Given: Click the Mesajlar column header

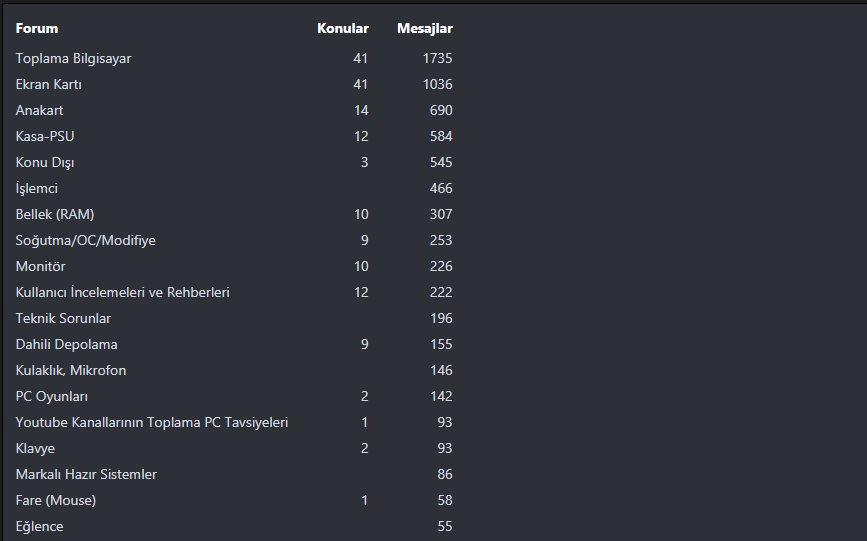Looking at the screenshot, I should tap(425, 29).
